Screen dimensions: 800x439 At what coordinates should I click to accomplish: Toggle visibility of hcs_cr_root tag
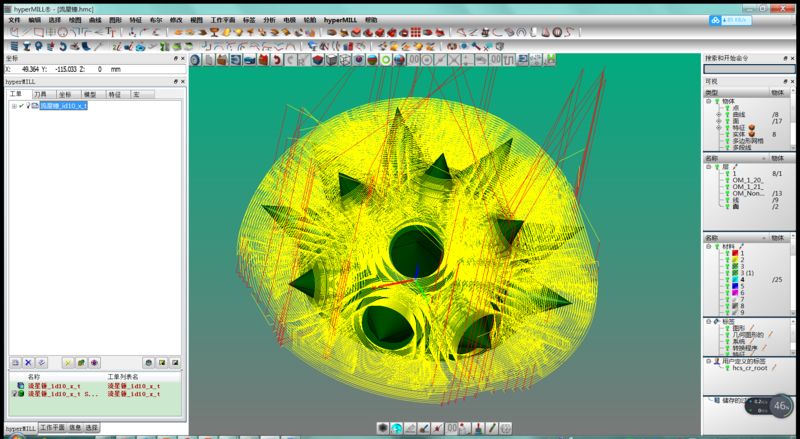[x=728, y=368]
